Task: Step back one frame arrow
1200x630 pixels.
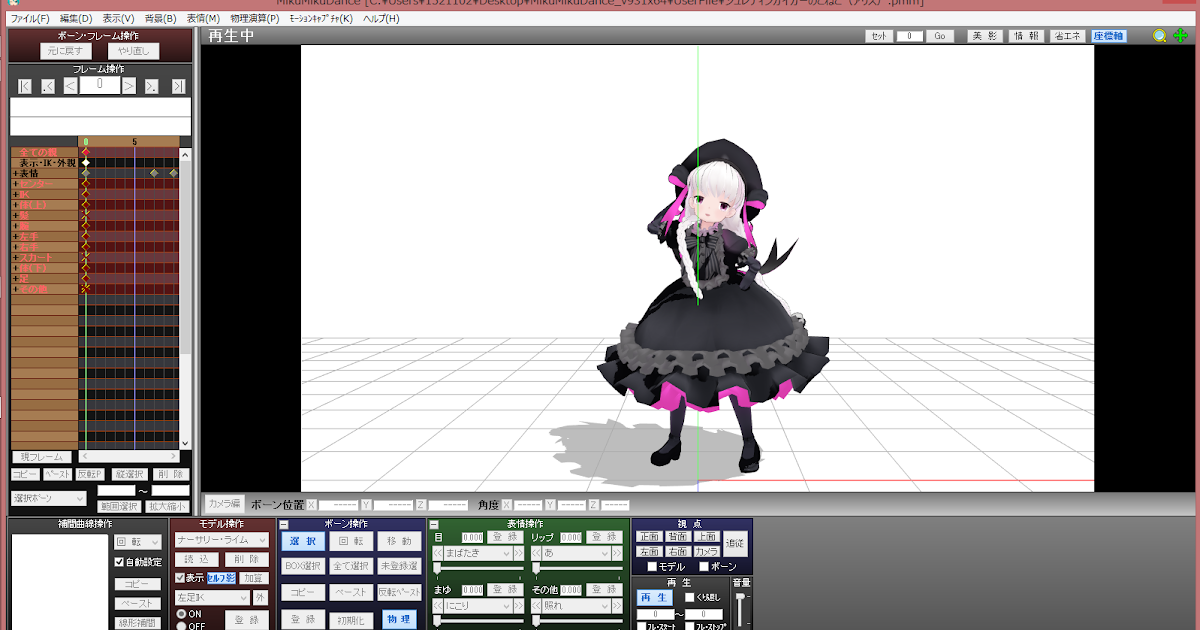Action: [x=70, y=86]
